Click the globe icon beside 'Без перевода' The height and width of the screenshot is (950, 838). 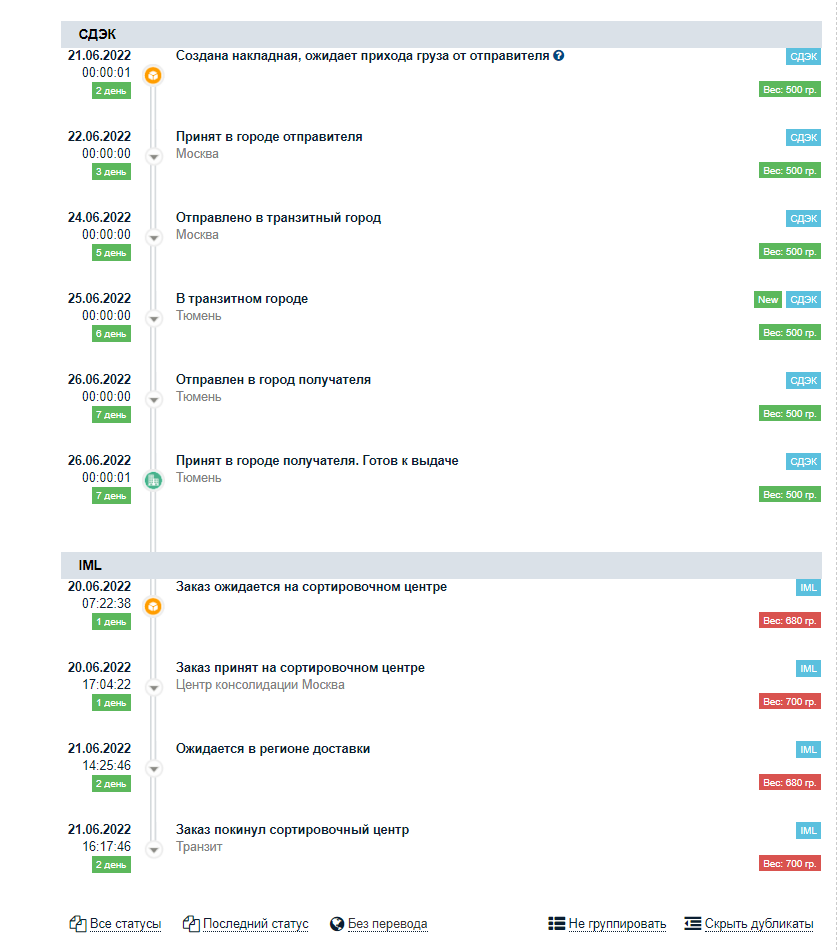pyautogui.click(x=337, y=924)
